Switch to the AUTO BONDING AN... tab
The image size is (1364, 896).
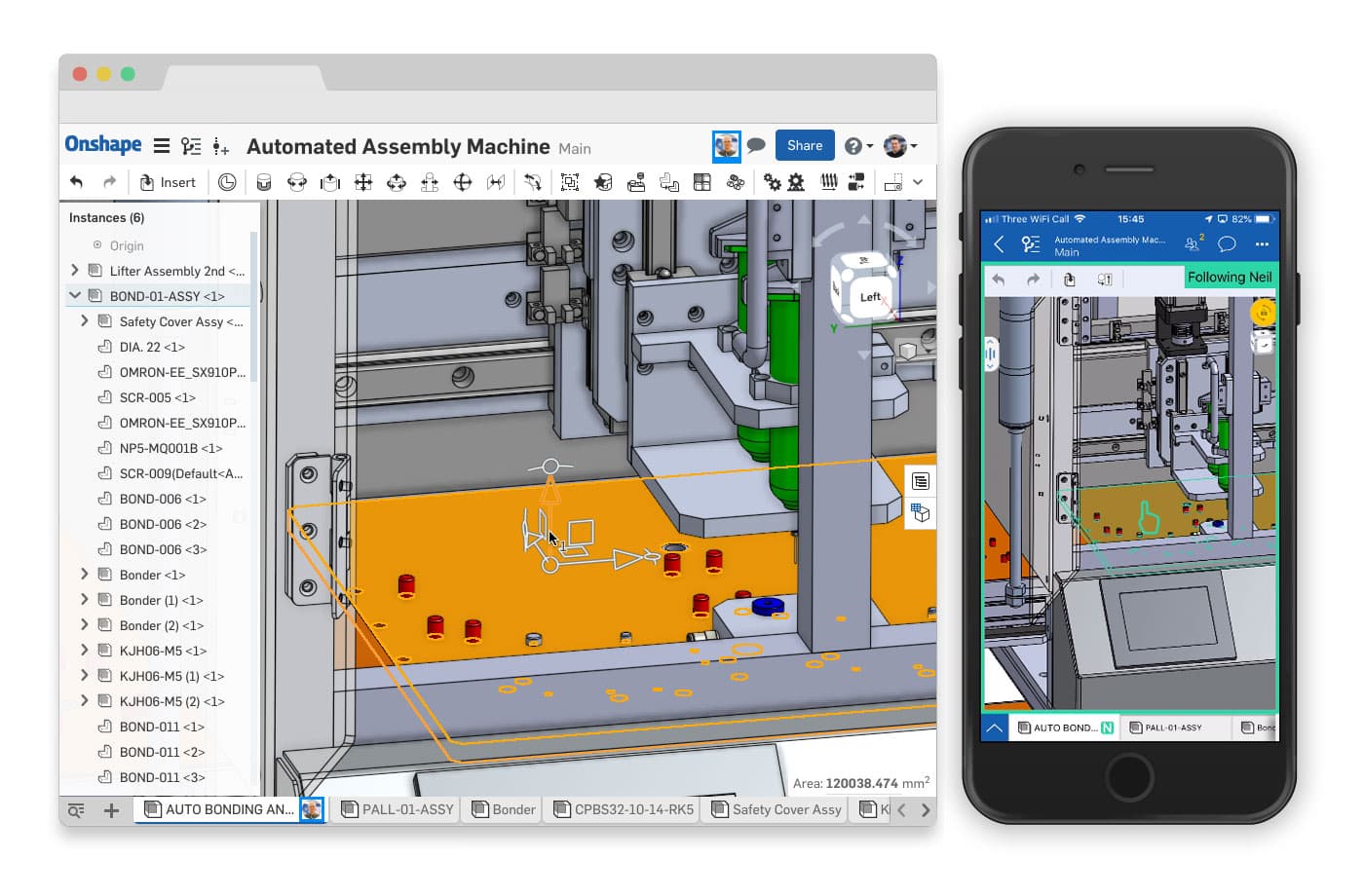[x=230, y=809]
